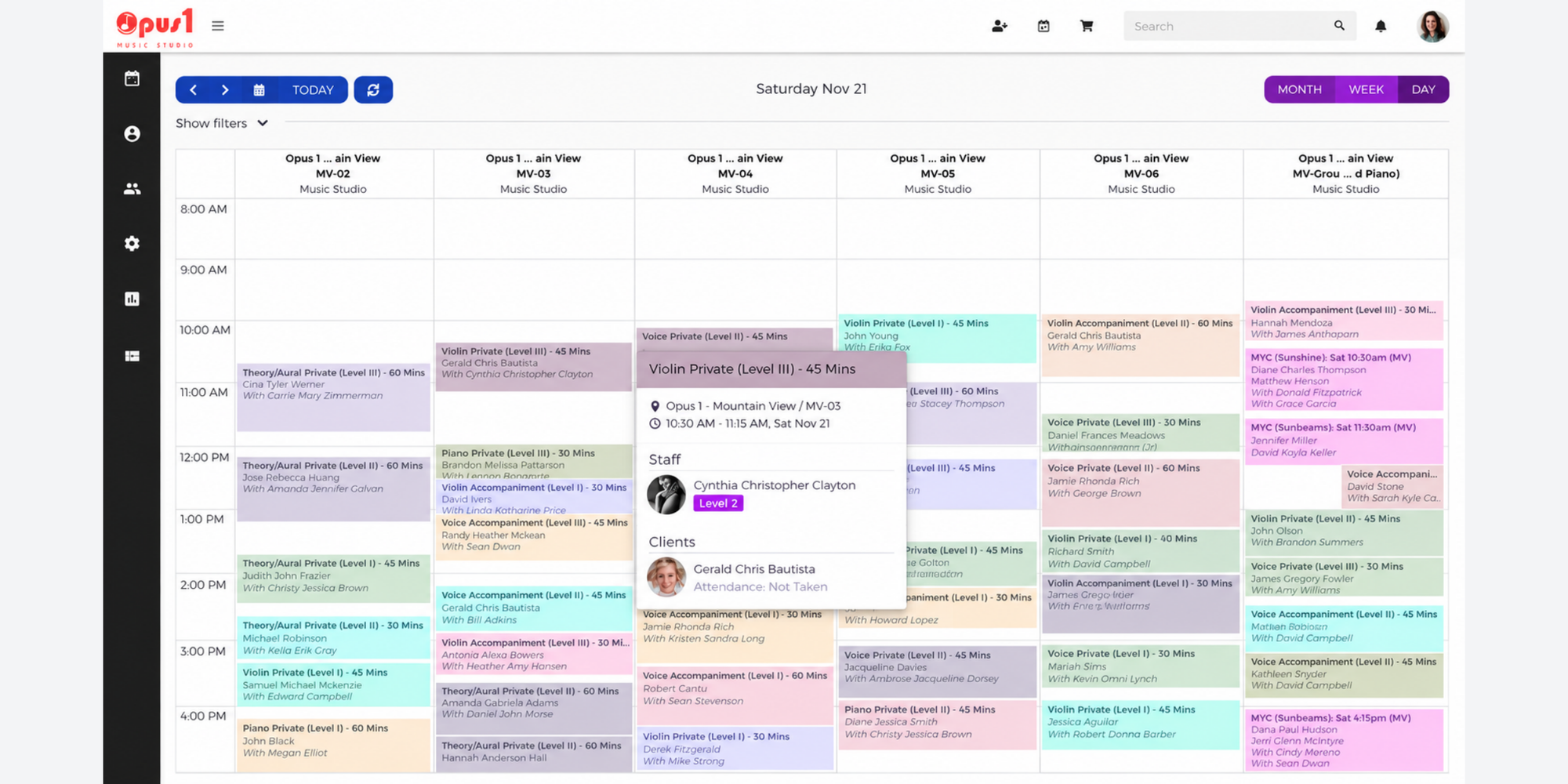The height and width of the screenshot is (784, 1568).
Task: Open the sidebar calendar icon
Action: click(132, 78)
